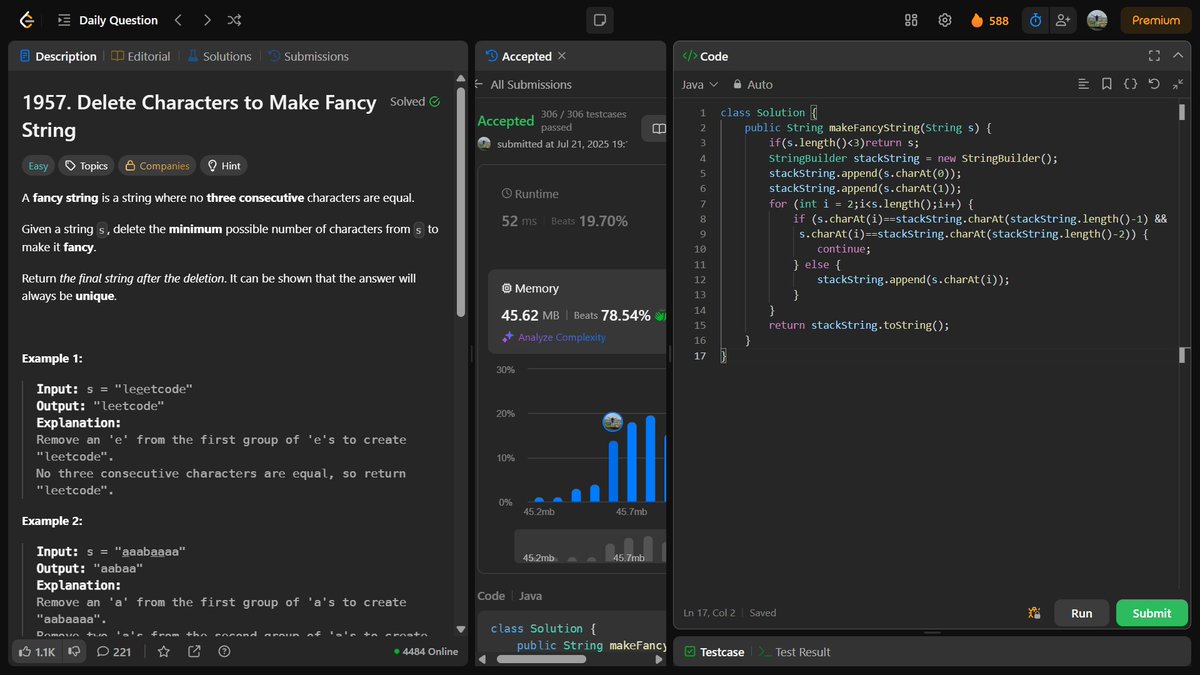Open the 221 comments

coord(114,651)
